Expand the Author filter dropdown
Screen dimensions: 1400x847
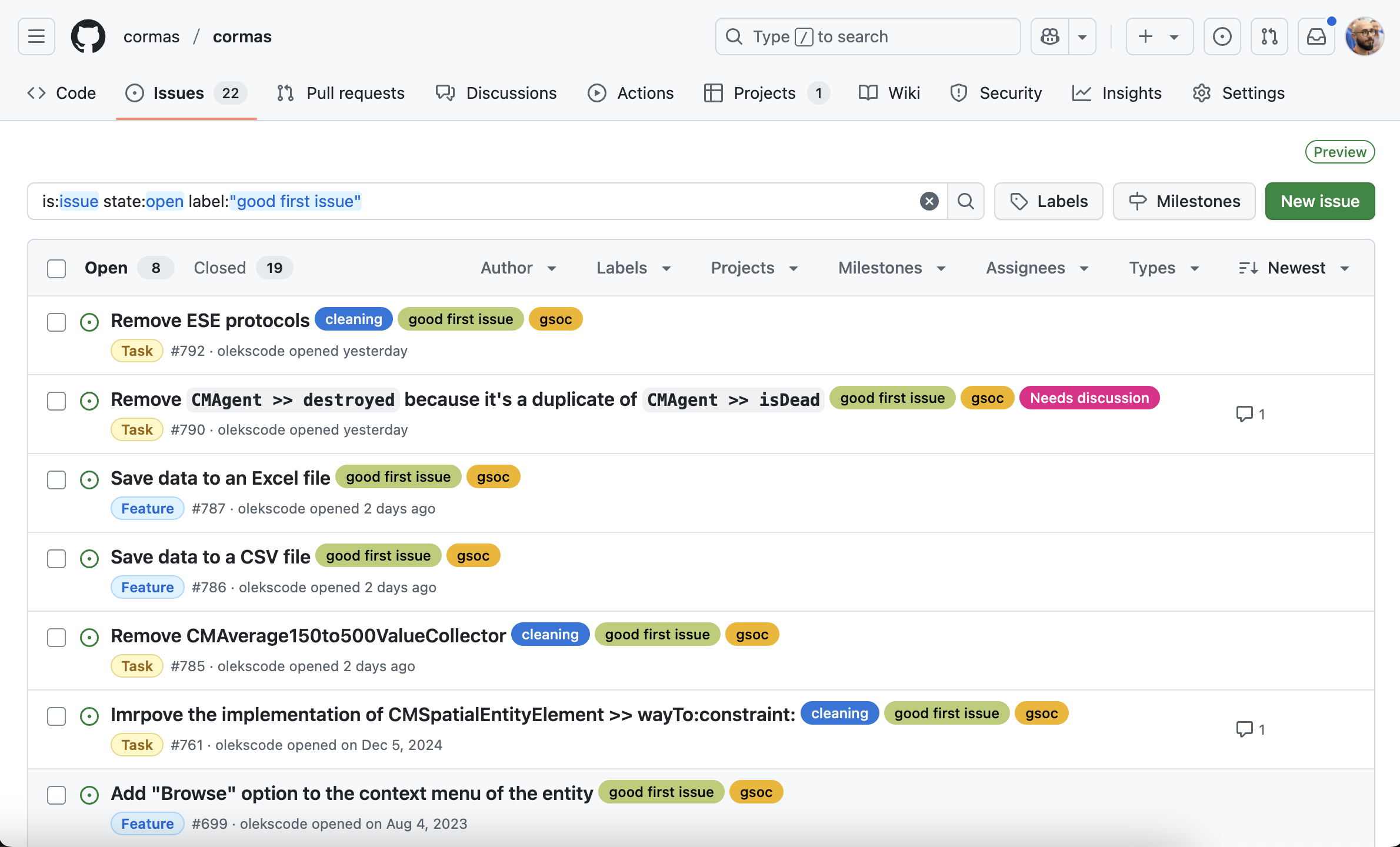(518, 268)
